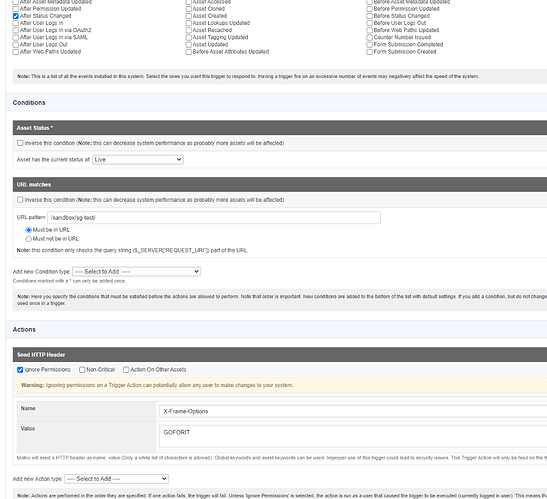Enable the After User Logs In event
Screen dimensions: 547x499
16,23
